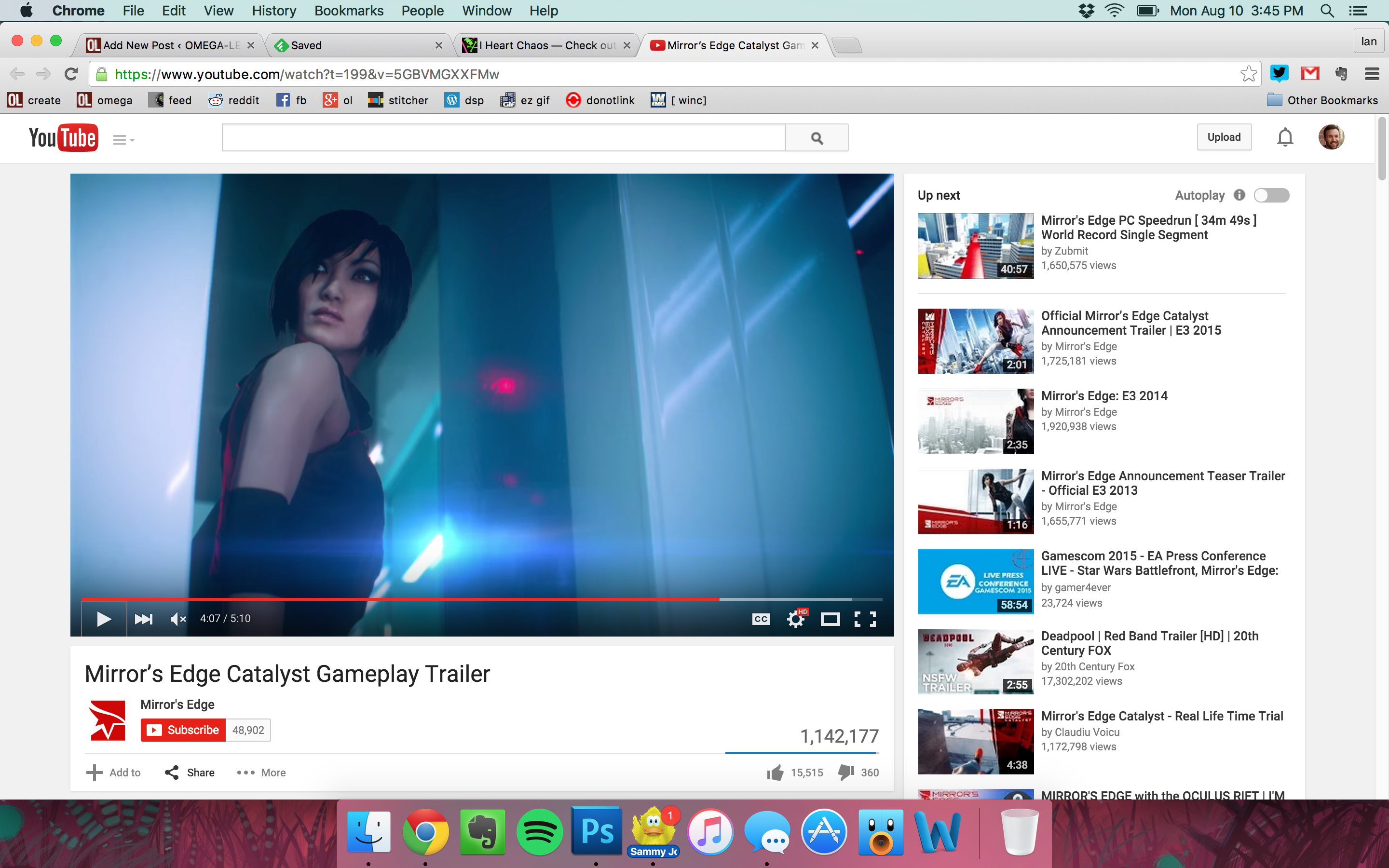Reload the current page

pyautogui.click(x=70, y=74)
